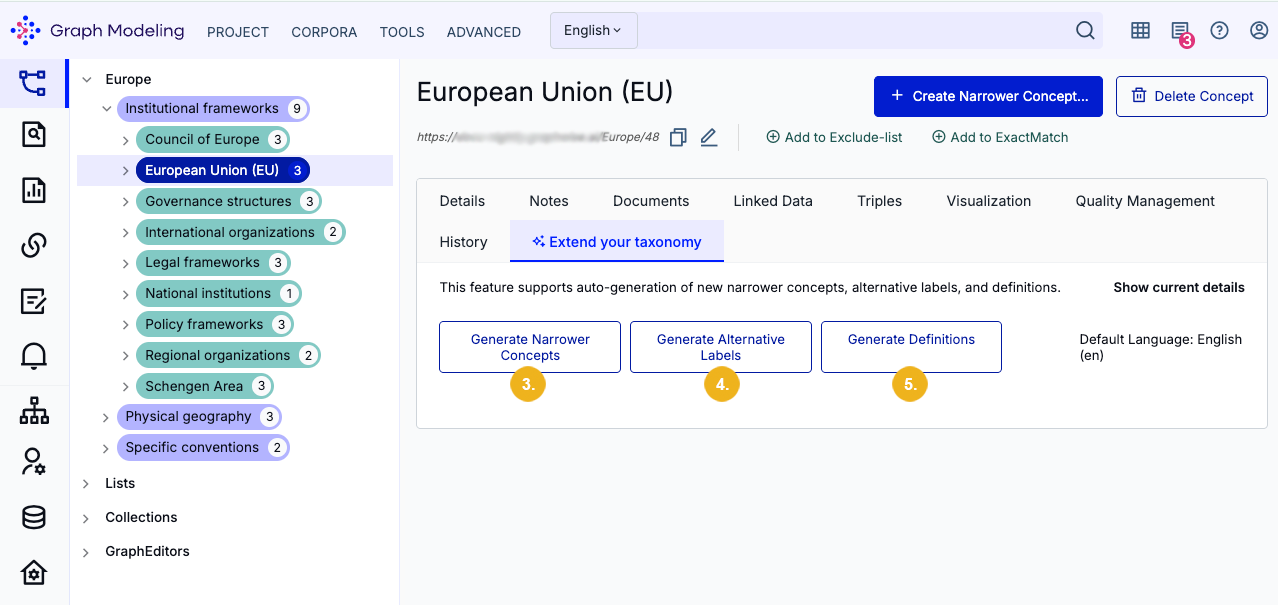The height and width of the screenshot is (605, 1278).
Task: Open the user settings sidebar icon
Action: pyautogui.click(x=33, y=462)
